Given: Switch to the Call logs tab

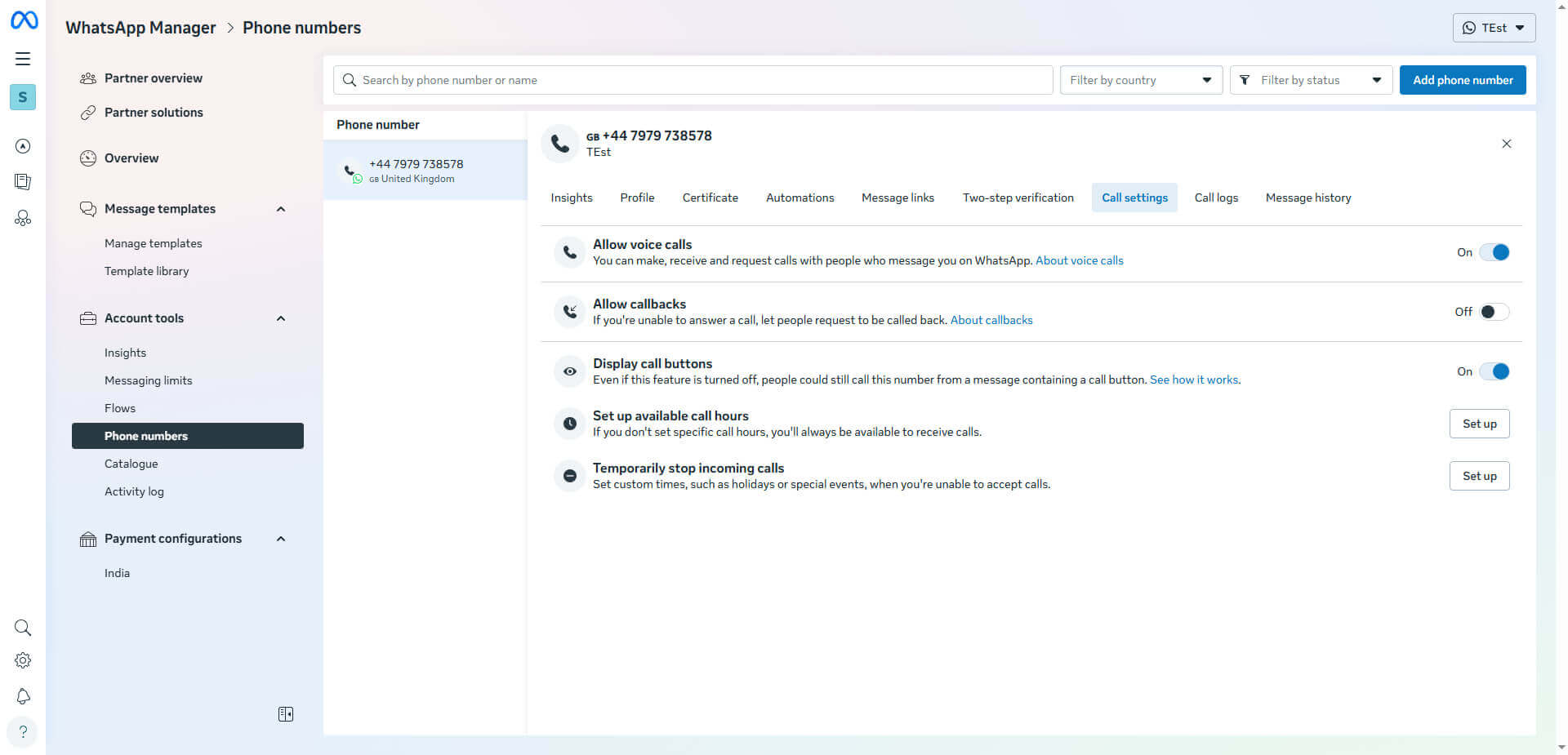Looking at the screenshot, I should [x=1216, y=198].
